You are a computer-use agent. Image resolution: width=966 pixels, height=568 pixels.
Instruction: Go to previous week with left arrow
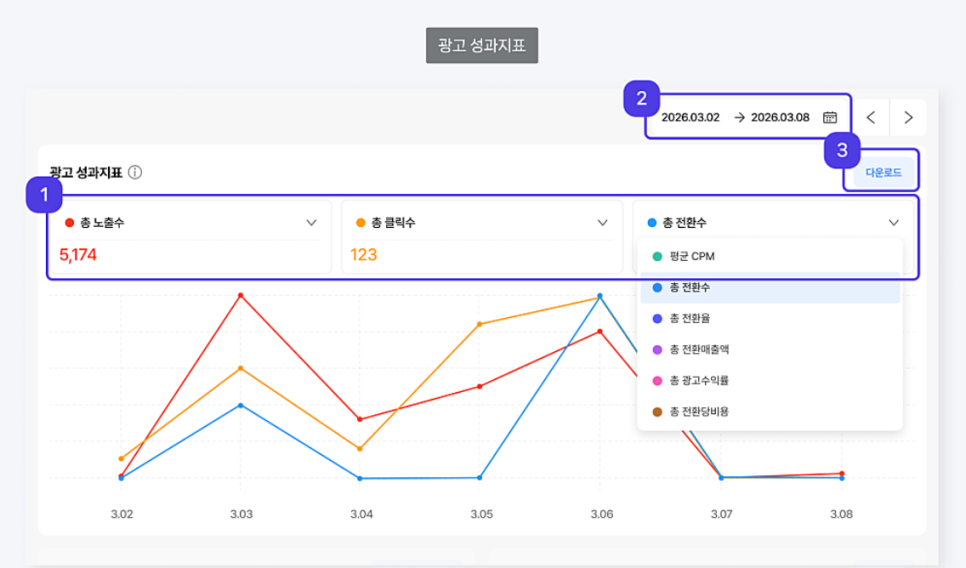click(871, 117)
